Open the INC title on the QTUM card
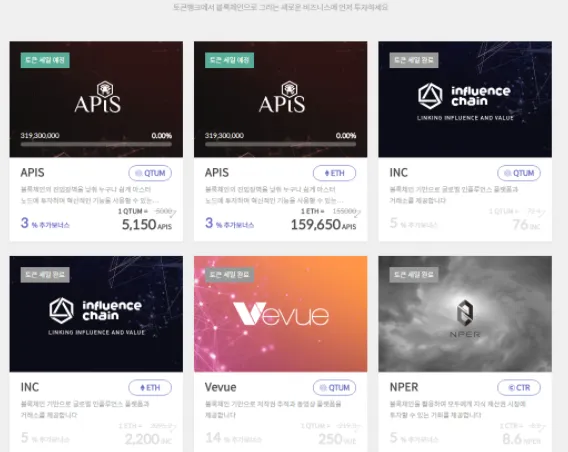The width and height of the screenshot is (568, 452). (x=398, y=172)
